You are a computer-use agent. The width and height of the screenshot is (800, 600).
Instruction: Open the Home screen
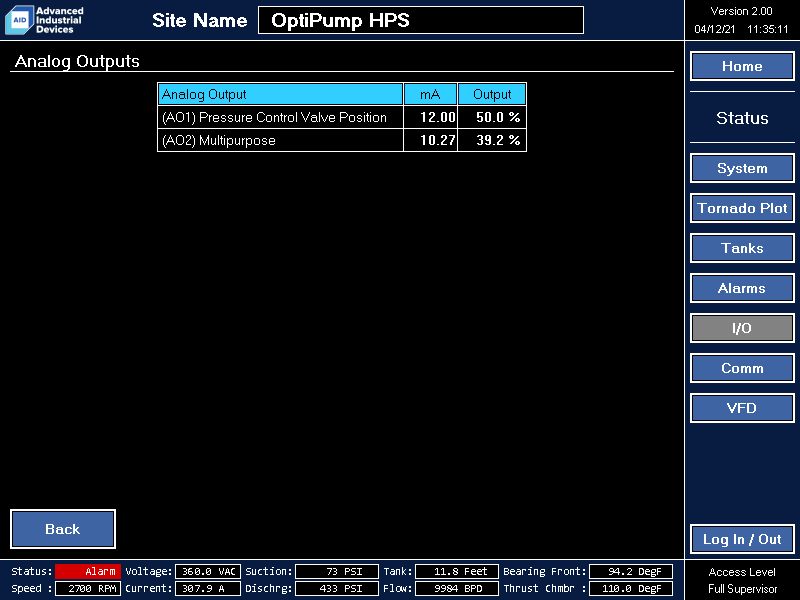(x=742, y=66)
